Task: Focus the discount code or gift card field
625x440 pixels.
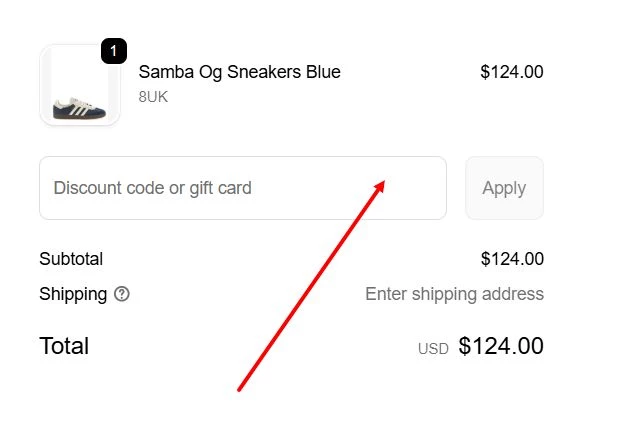Action: point(242,188)
